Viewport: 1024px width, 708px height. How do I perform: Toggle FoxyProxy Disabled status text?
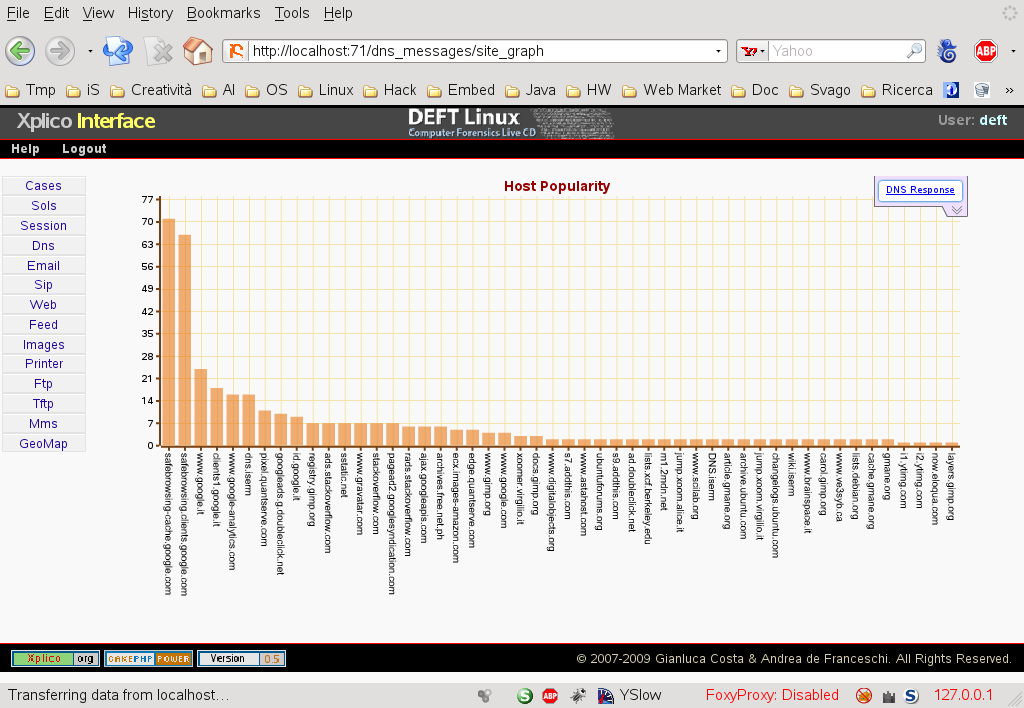(x=772, y=695)
